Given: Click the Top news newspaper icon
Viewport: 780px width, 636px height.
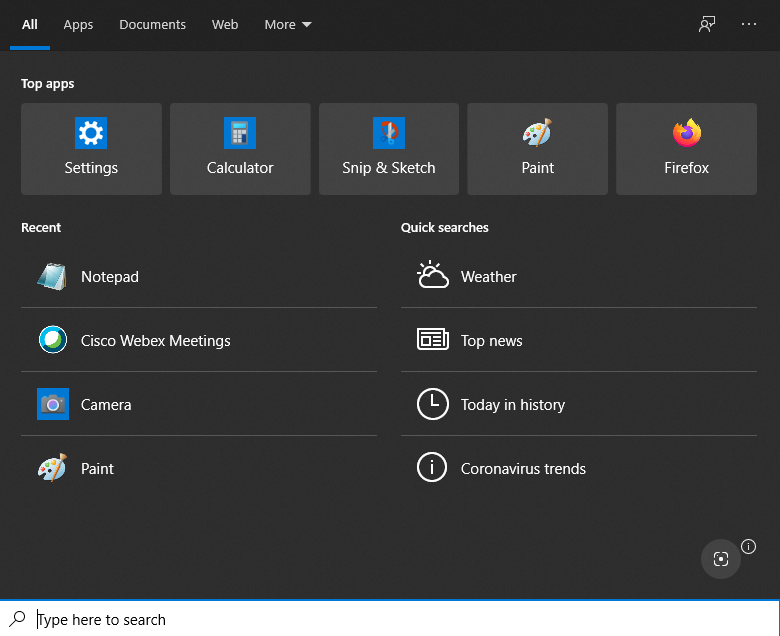Looking at the screenshot, I should click(x=433, y=340).
